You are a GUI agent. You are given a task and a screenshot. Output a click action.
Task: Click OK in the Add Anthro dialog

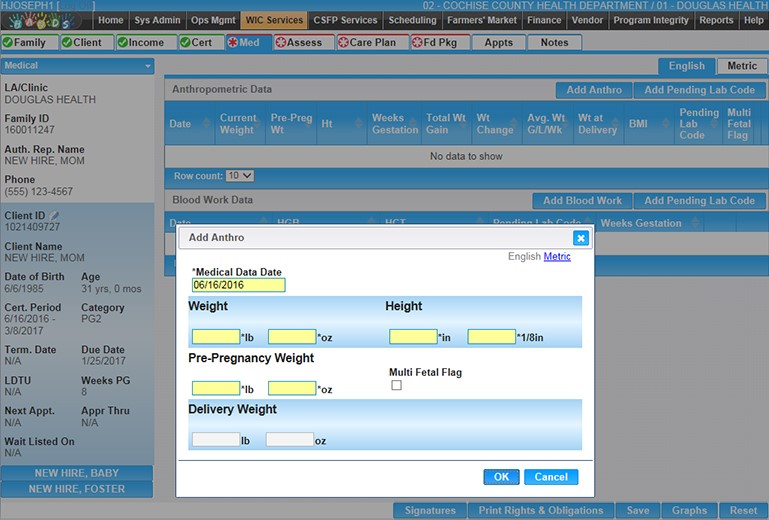pos(500,477)
